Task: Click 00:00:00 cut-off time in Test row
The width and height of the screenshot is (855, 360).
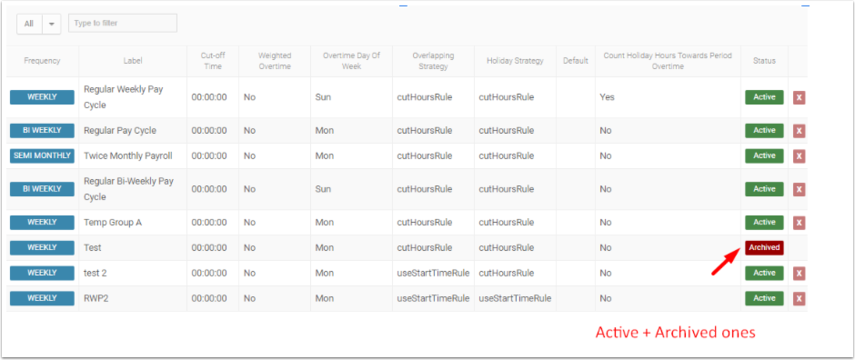Action: pos(209,248)
